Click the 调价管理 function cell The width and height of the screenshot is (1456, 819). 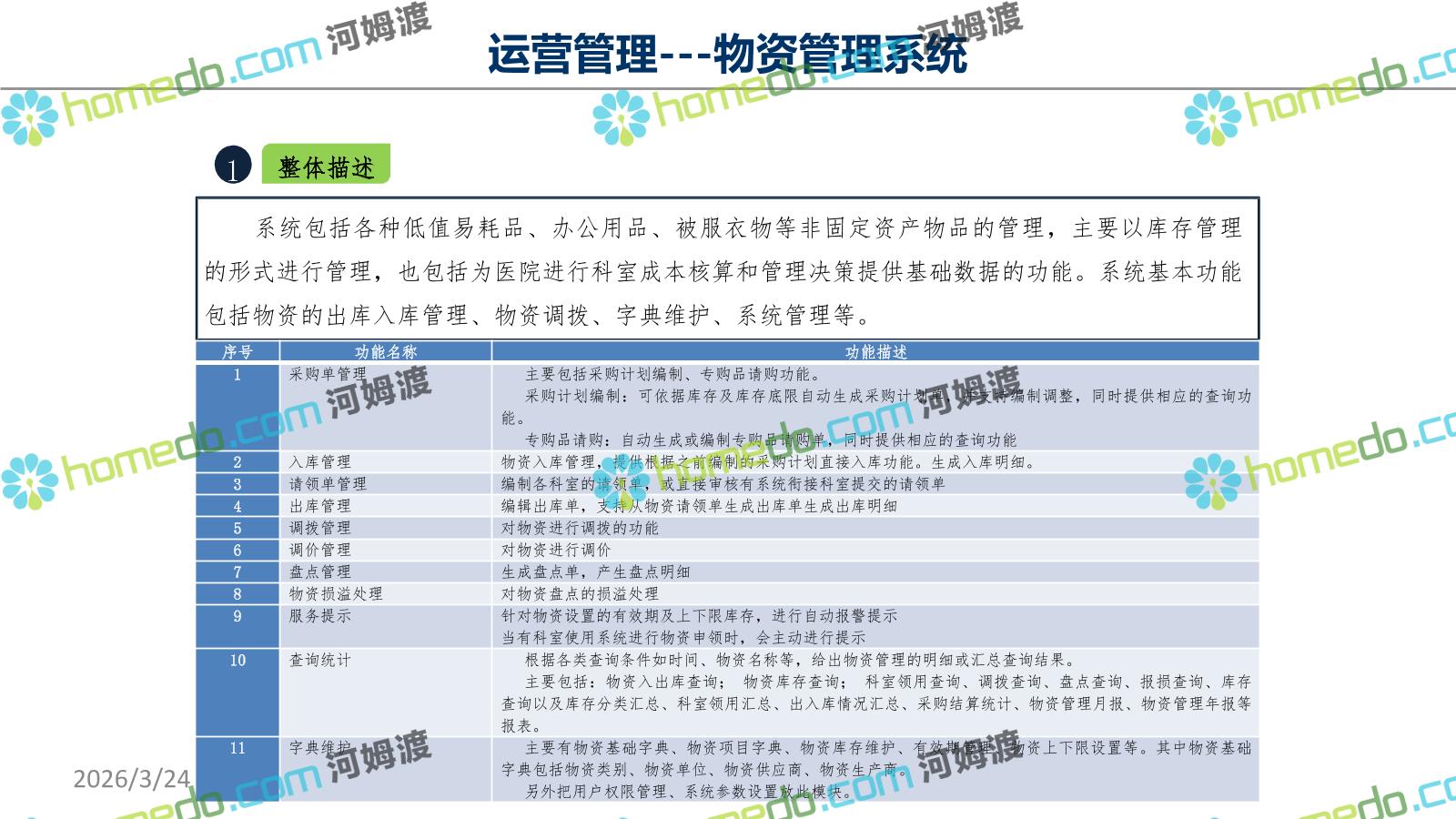tap(319, 550)
